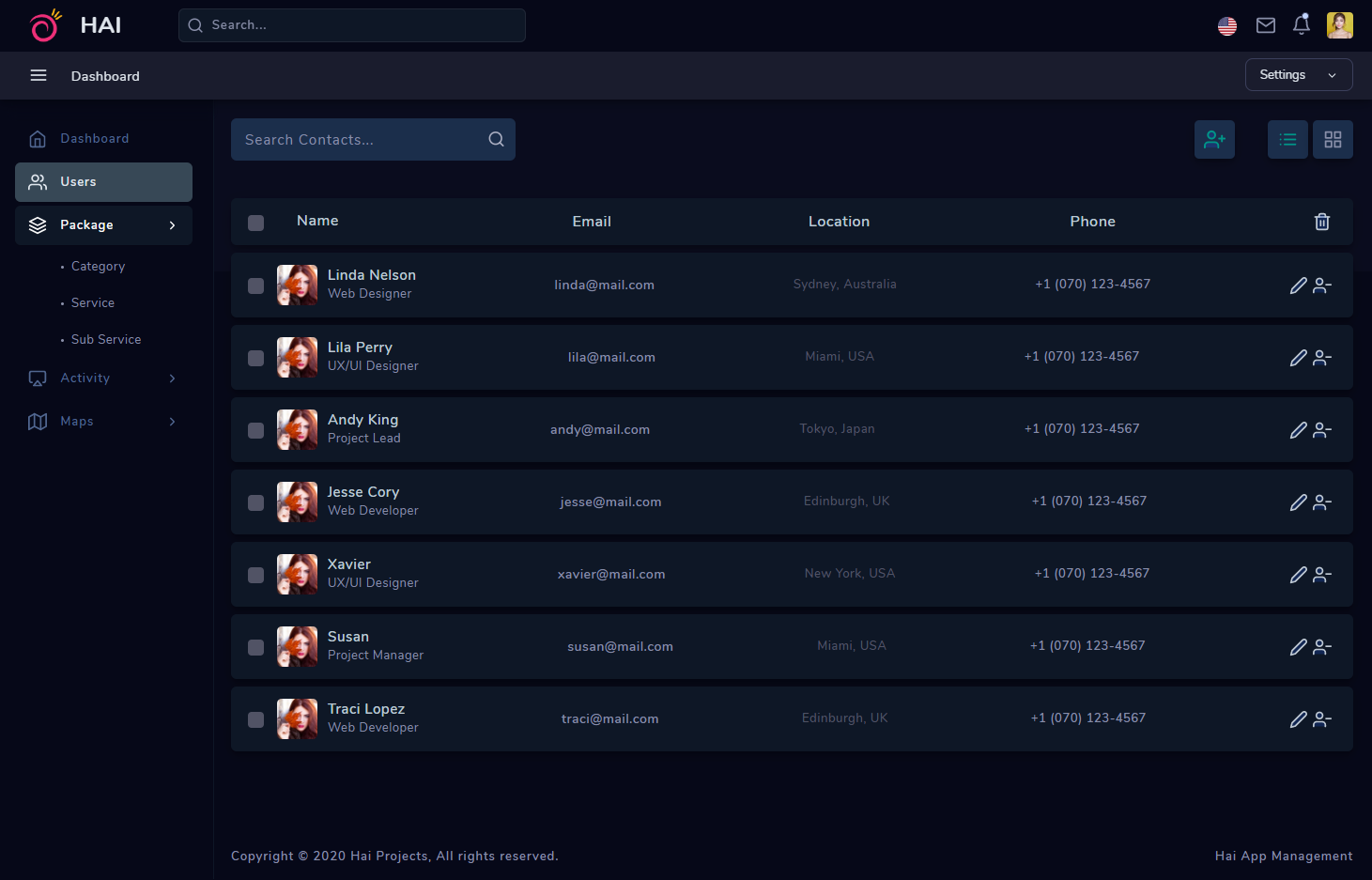Screen dimensions: 1372x880
Task: Switch to grid view icon
Action: click(x=1333, y=140)
